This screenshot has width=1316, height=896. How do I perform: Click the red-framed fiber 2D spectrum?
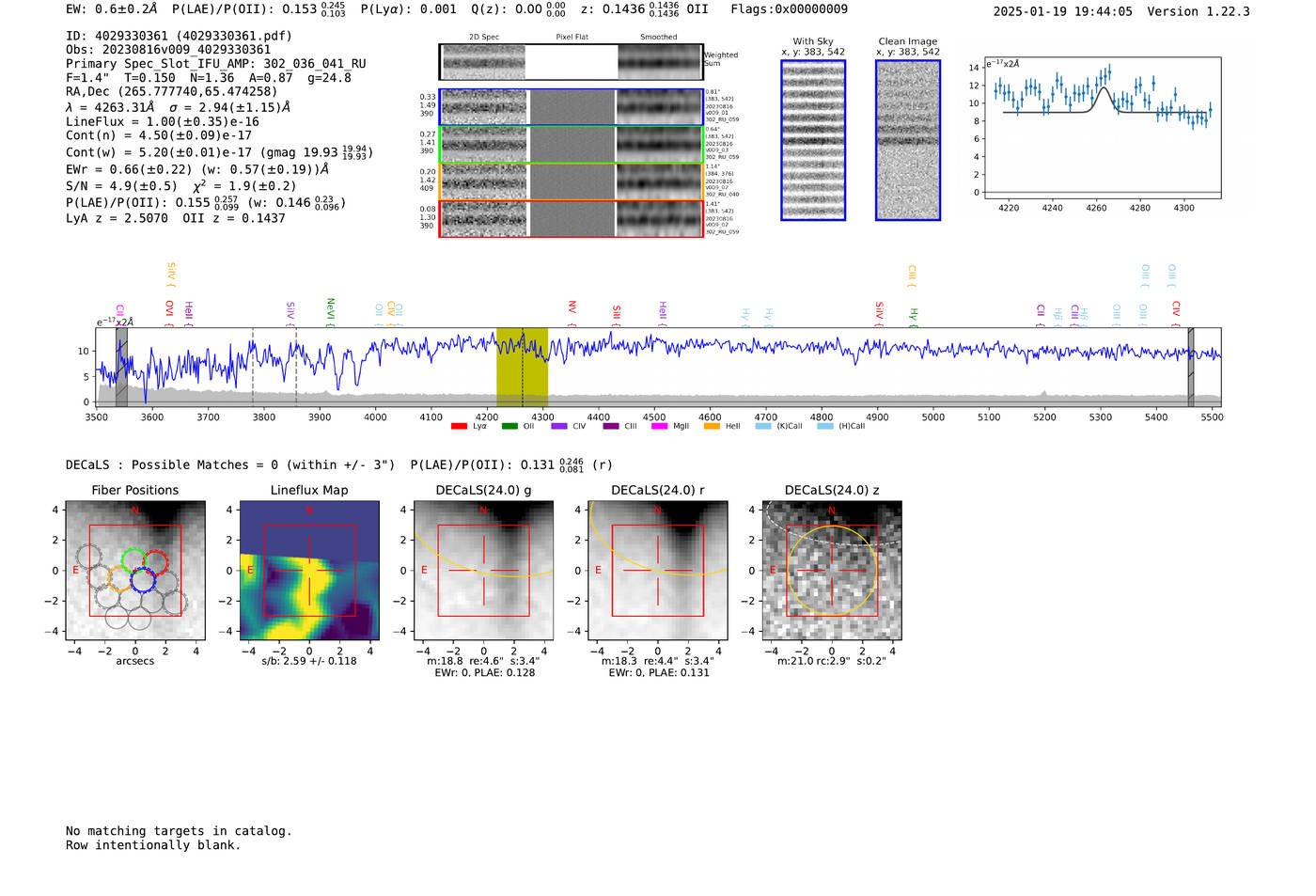[484, 218]
